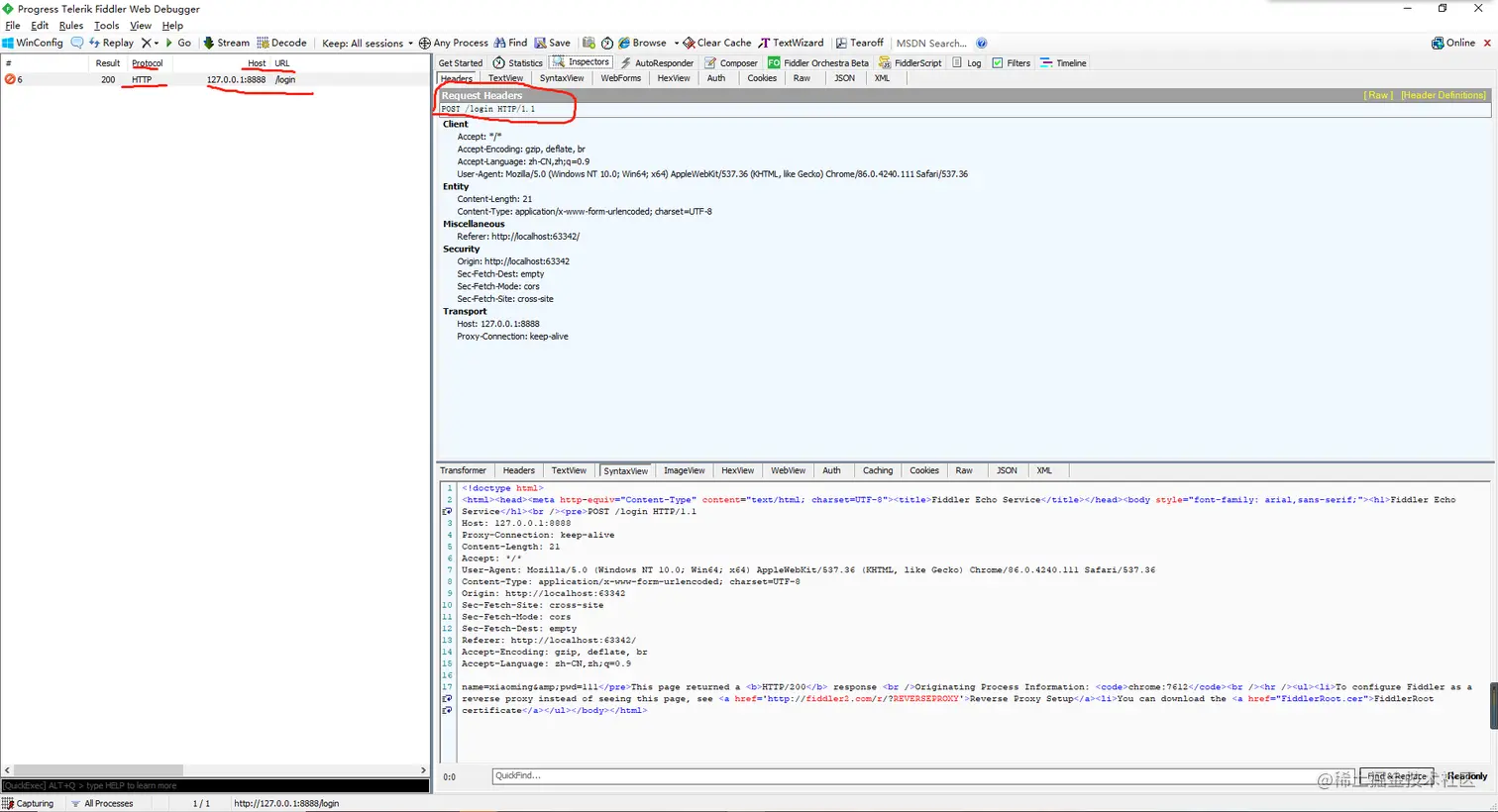
Task: Click the Online status indicator
Action: [1453, 43]
